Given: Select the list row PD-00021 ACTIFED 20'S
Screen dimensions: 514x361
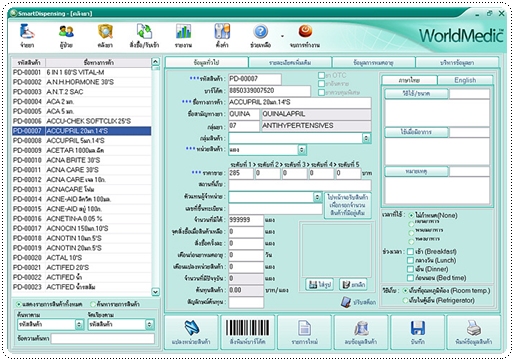Looking at the screenshot, I should 82,267.
